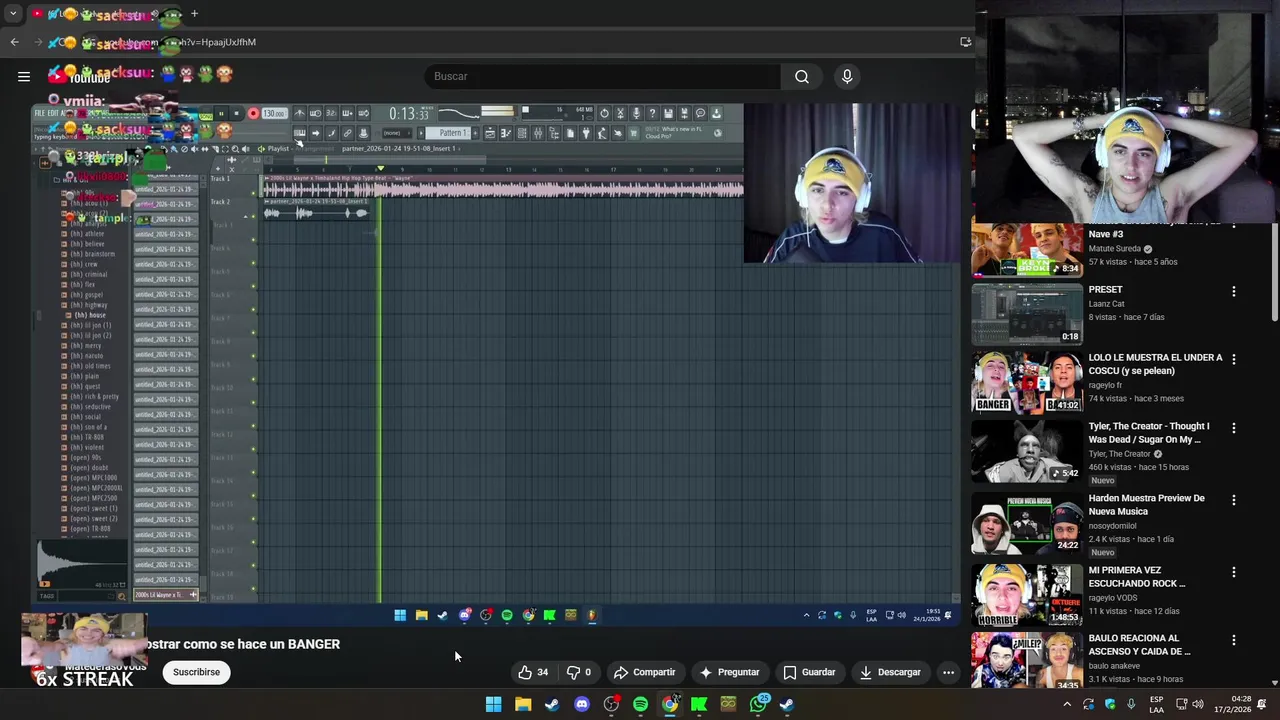The width and height of the screenshot is (1280, 720).
Task: Click the question mark help icon in FL Studio
Action: [x=652, y=113]
